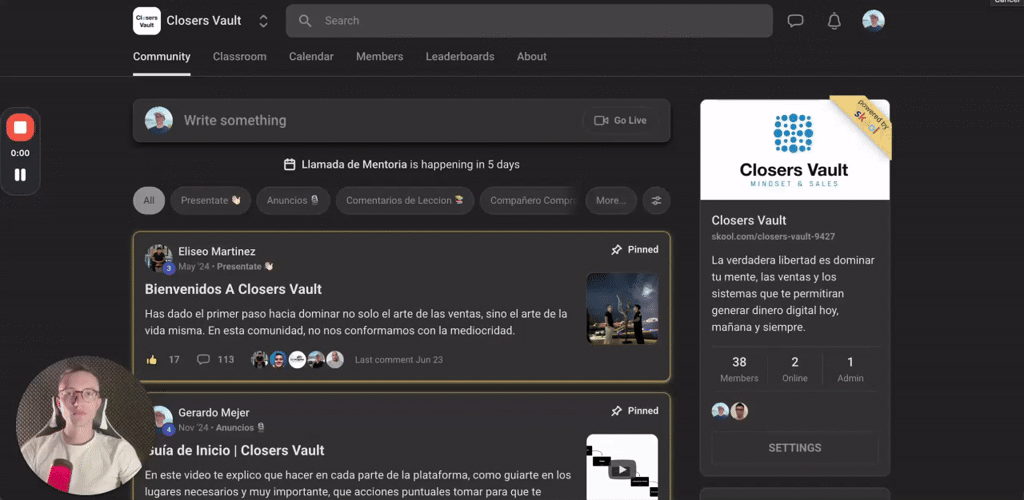This screenshot has height=500, width=1024.
Task: Switch to the Community tab
Action: click(161, 57)
